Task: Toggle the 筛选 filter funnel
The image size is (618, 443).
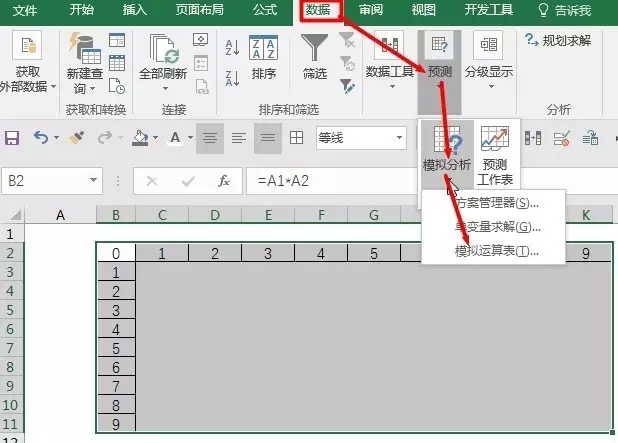Action: [315, 58]
